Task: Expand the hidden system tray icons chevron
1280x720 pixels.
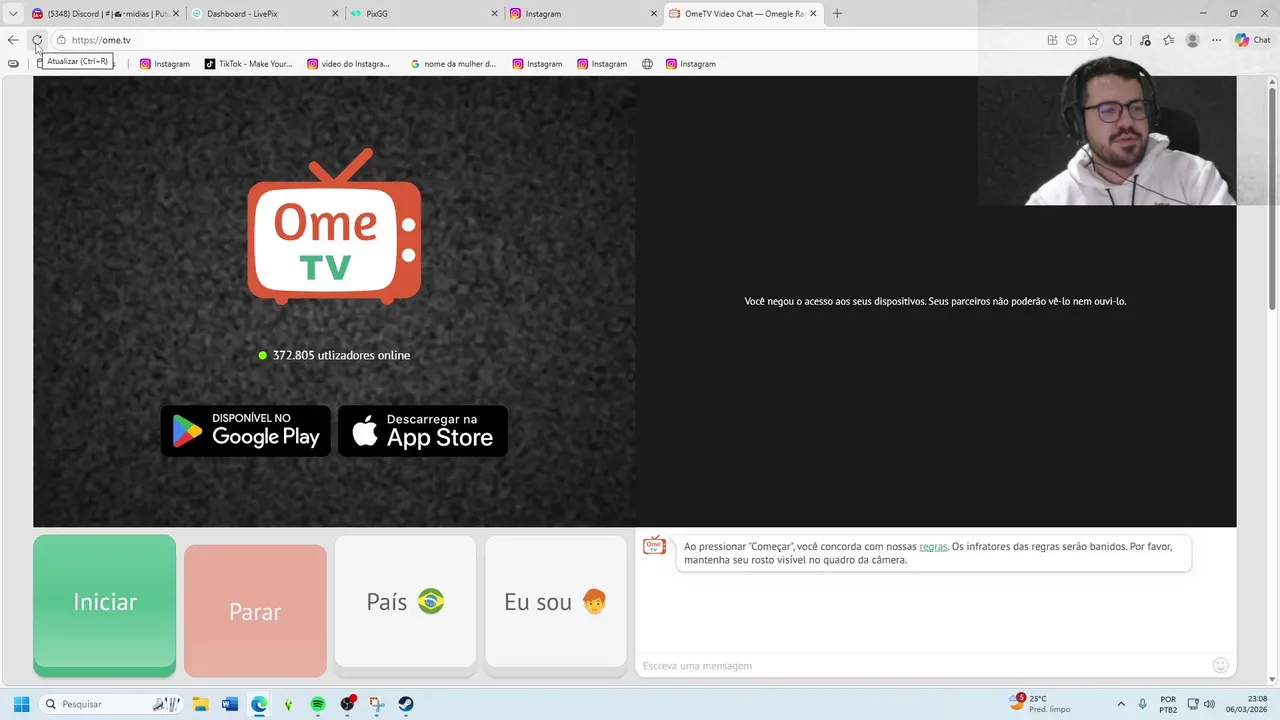Action: [x=1121, y=704]
